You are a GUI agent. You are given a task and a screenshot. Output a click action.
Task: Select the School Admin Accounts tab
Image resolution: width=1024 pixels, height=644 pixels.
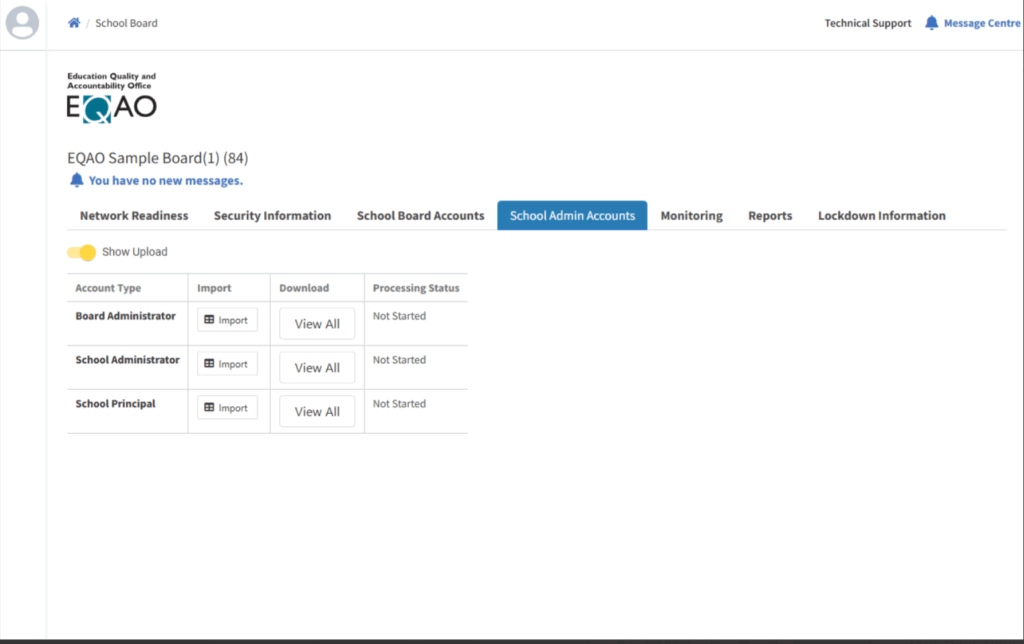[x=572, y=216]
